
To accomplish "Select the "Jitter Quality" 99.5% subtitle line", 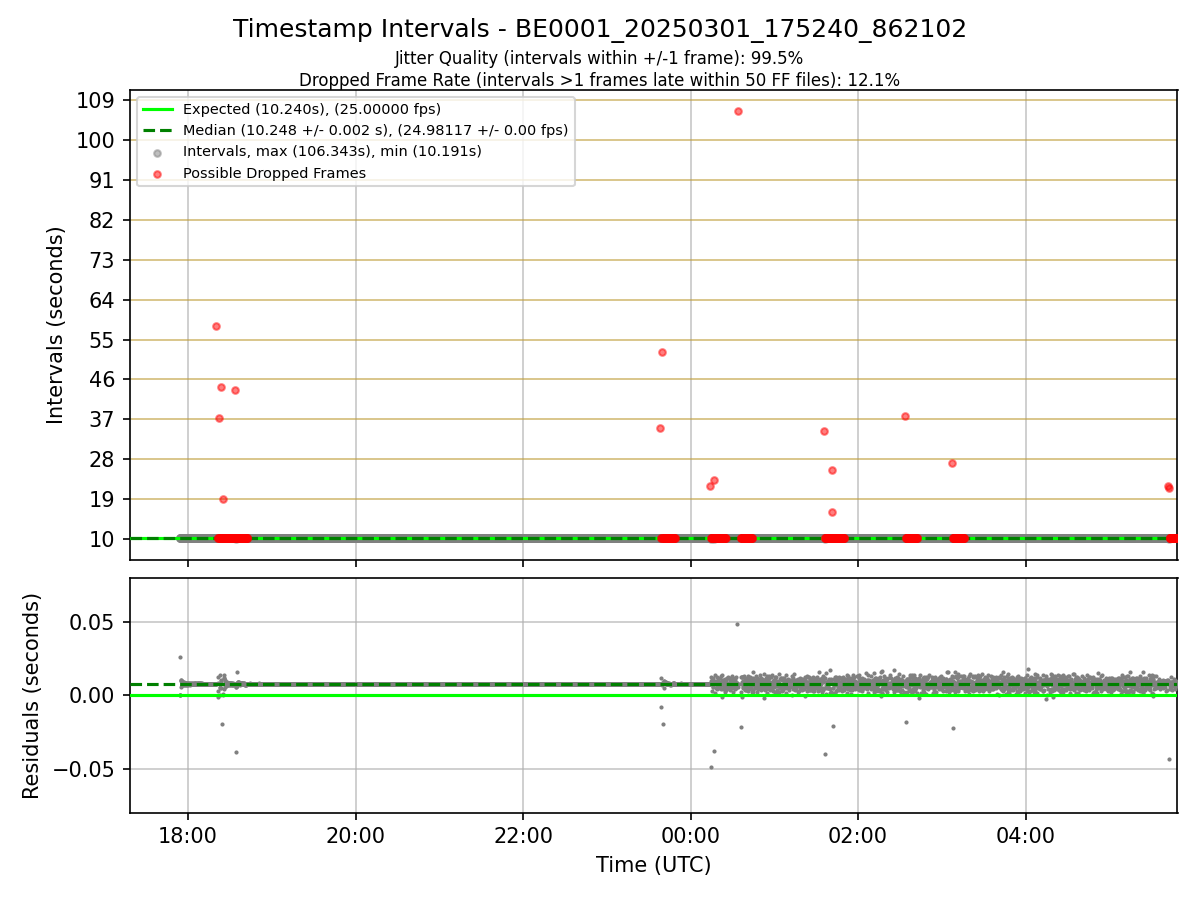I will (599, 59).
